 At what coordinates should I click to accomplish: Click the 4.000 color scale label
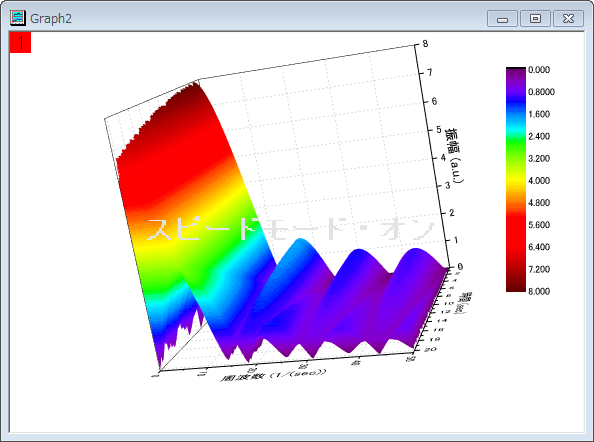pyautogui.click(x=539, y=181)
